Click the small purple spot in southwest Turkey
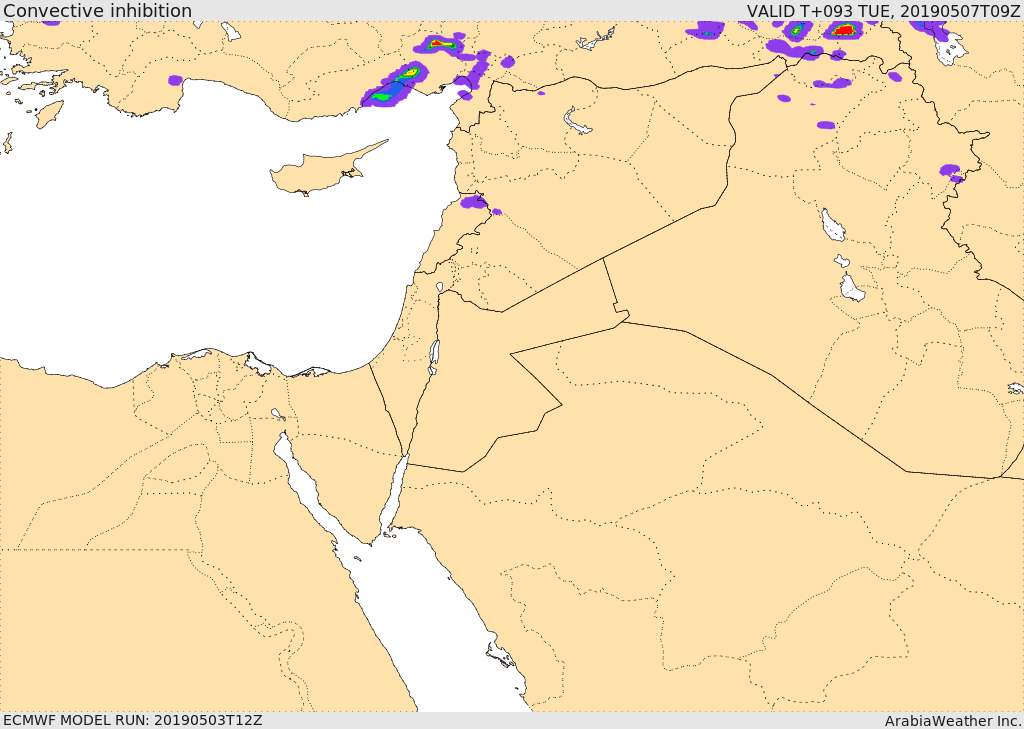Image resolution: width=1024 pixels, height=729 pixels. pos(175,80)
